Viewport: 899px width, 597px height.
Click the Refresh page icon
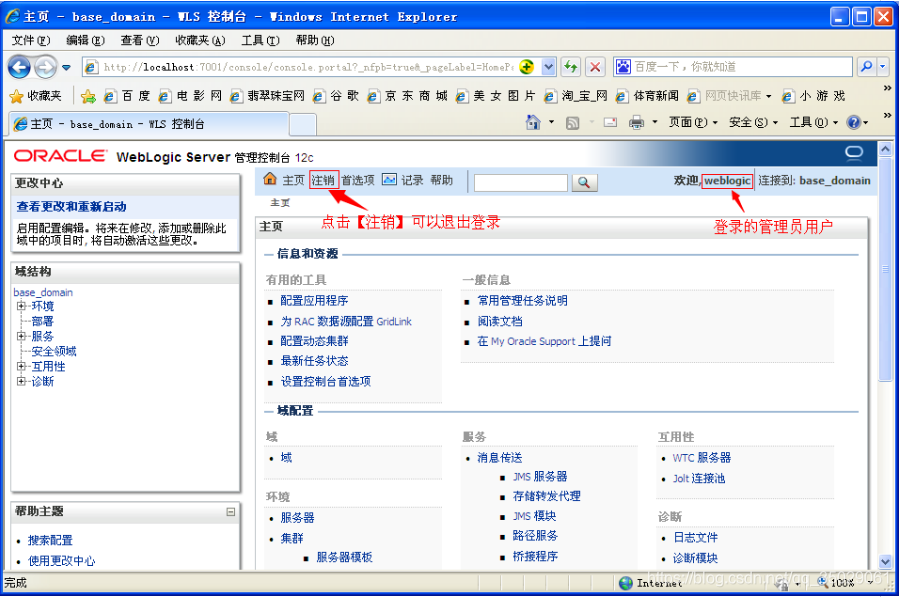pos(570,67)
